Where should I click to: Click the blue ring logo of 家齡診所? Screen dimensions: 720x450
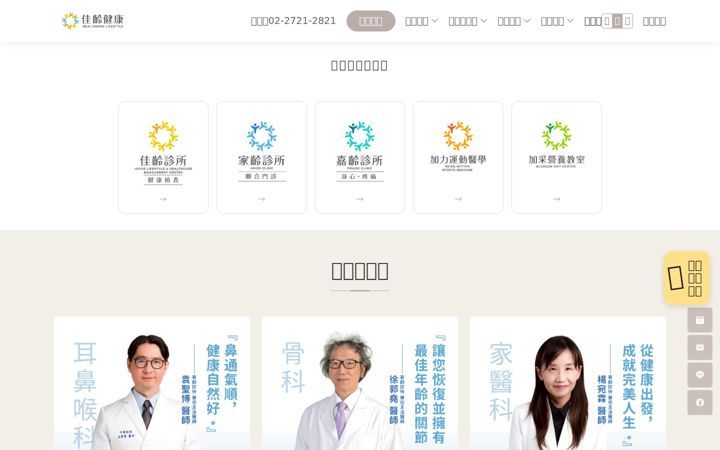[x=262, y=136]
